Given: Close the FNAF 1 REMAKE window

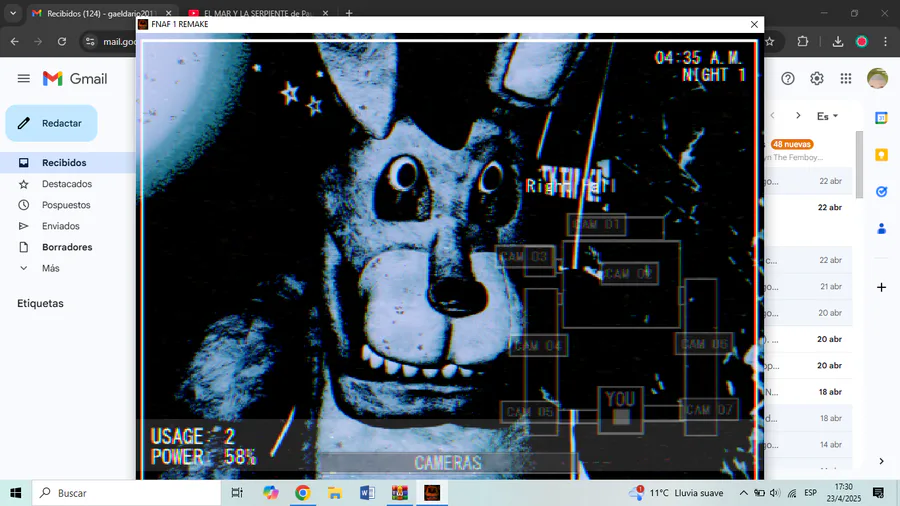Looking at the screenshot, I should click(754, 24).
